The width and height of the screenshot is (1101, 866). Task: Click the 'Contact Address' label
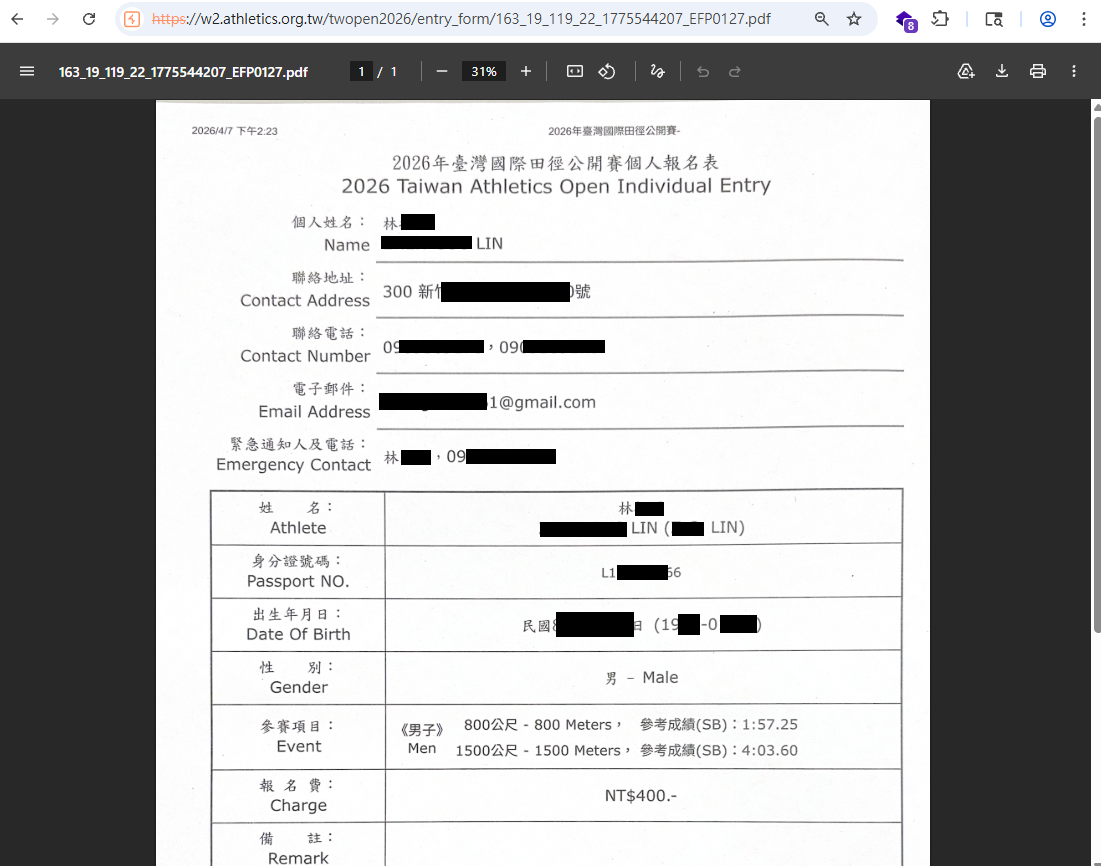point(305,301)
